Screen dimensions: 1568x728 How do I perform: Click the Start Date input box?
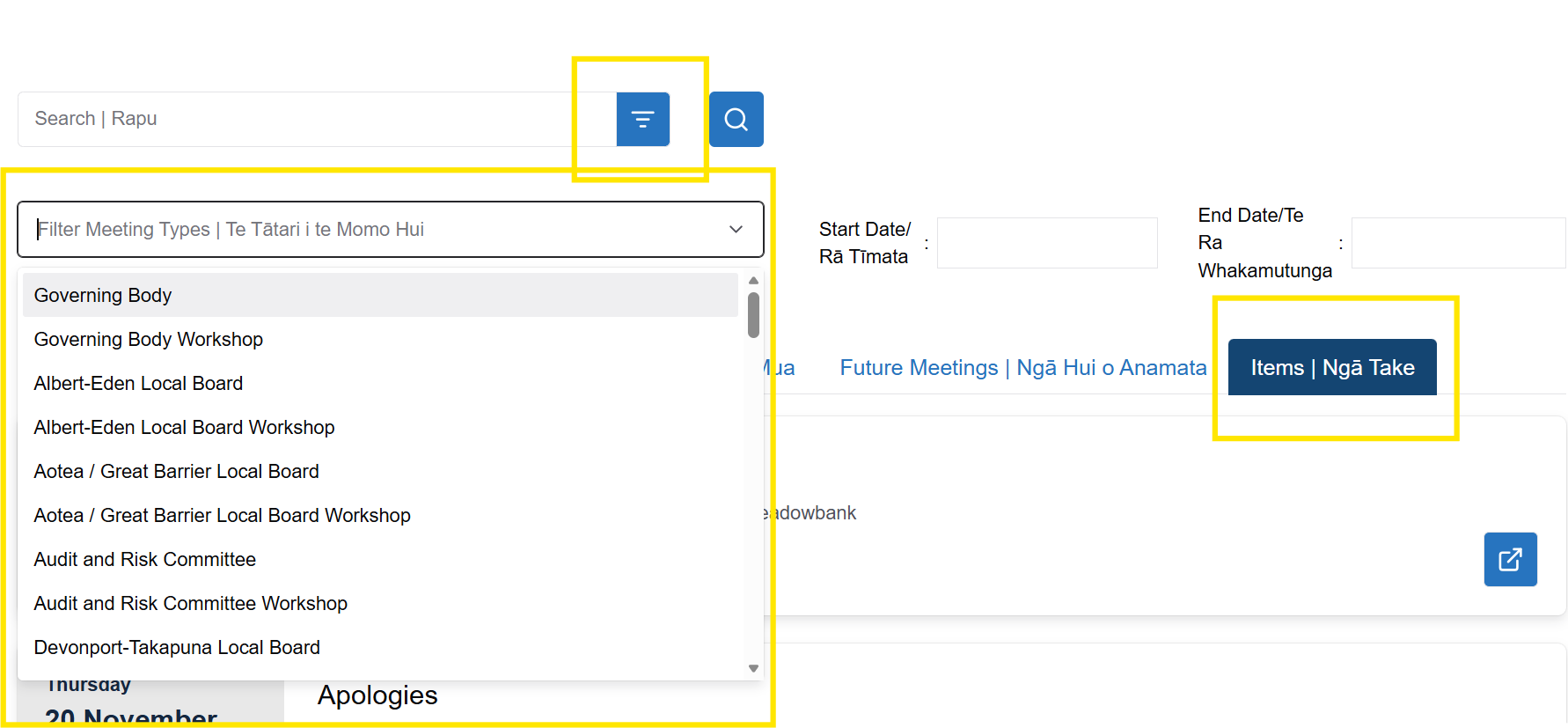(x=1046, y=243)
